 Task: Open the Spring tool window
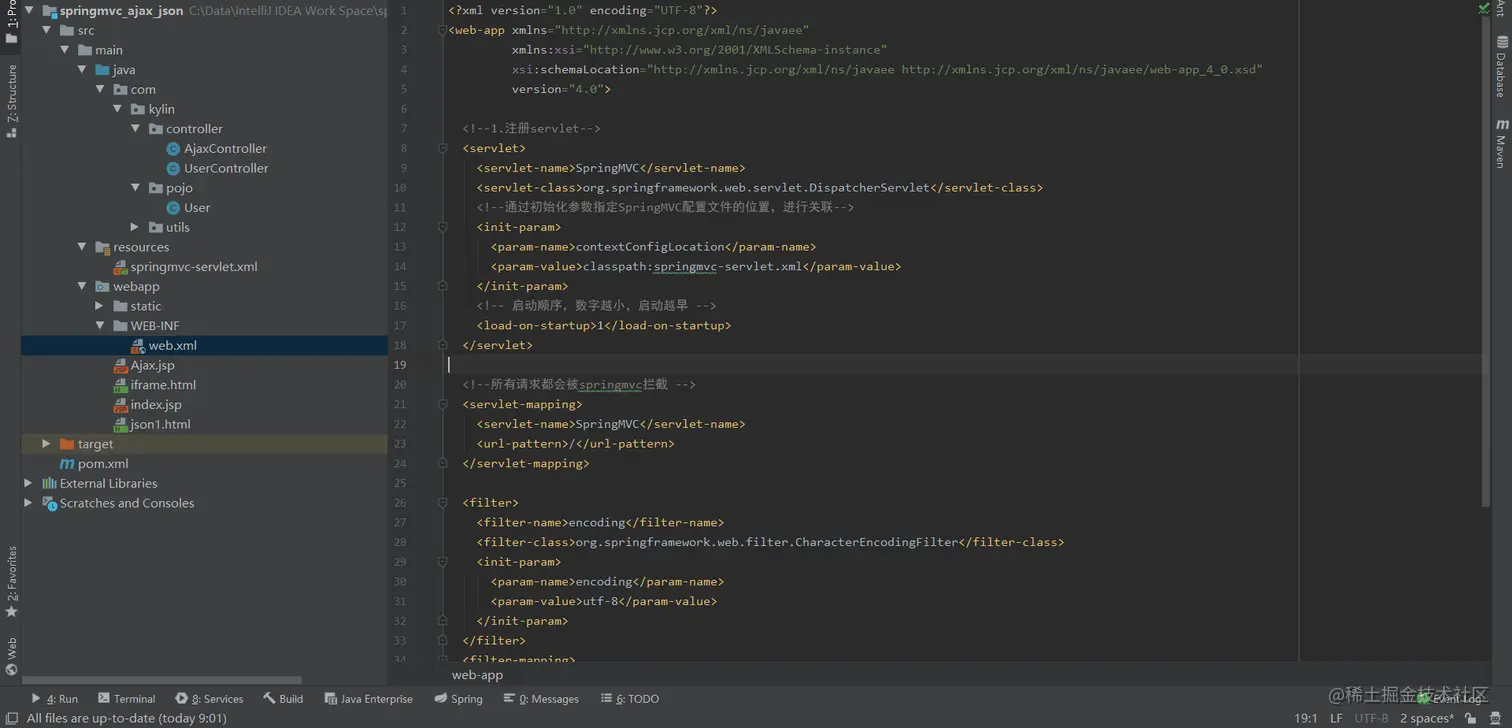pos(459,699)
